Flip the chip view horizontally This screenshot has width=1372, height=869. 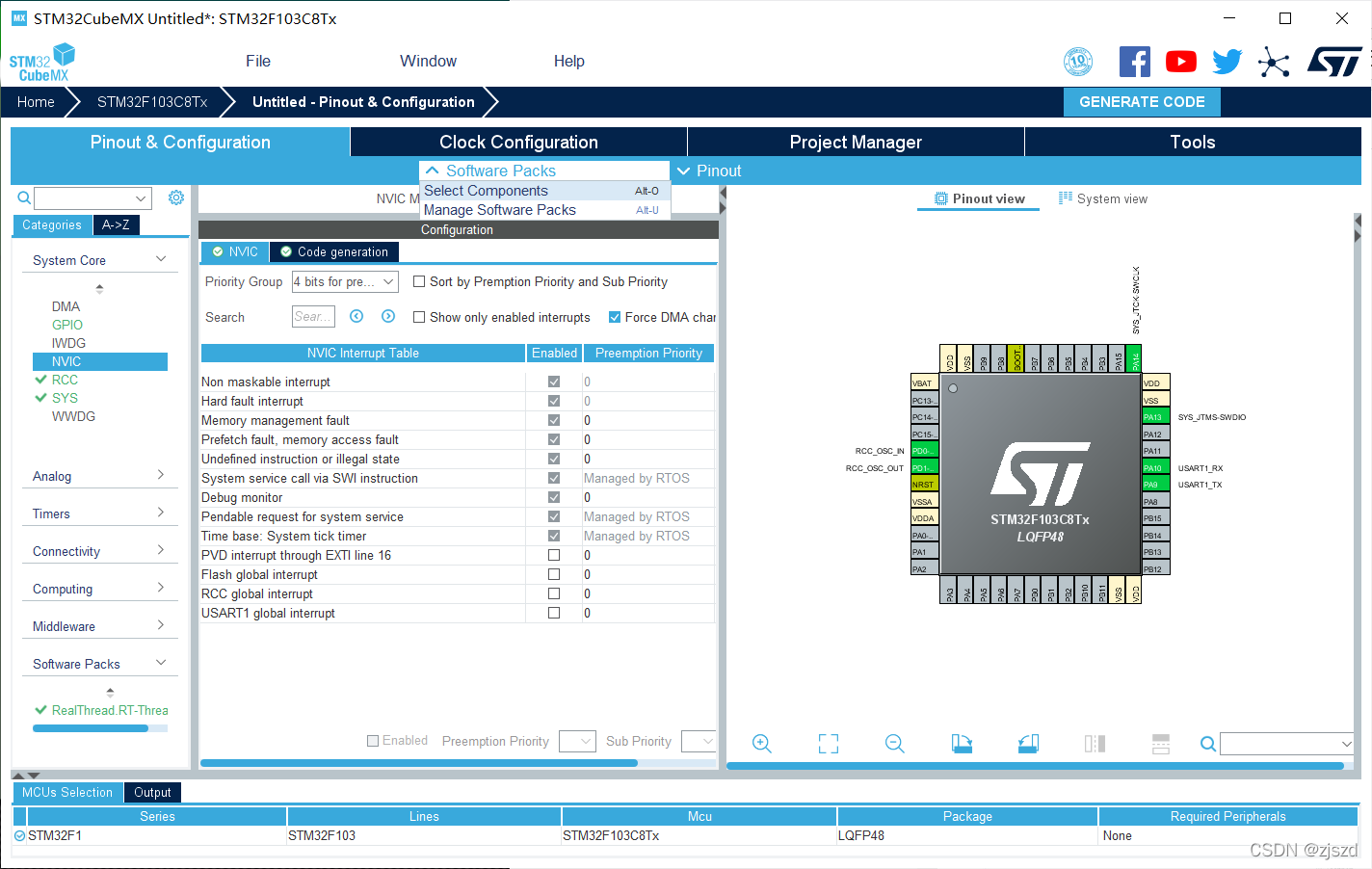1095,744
